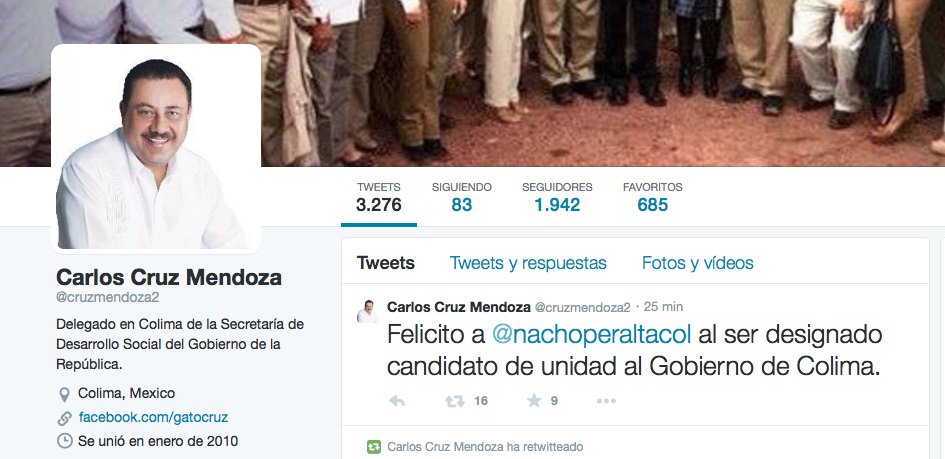Open more options ellipsis on tweet

606,401
